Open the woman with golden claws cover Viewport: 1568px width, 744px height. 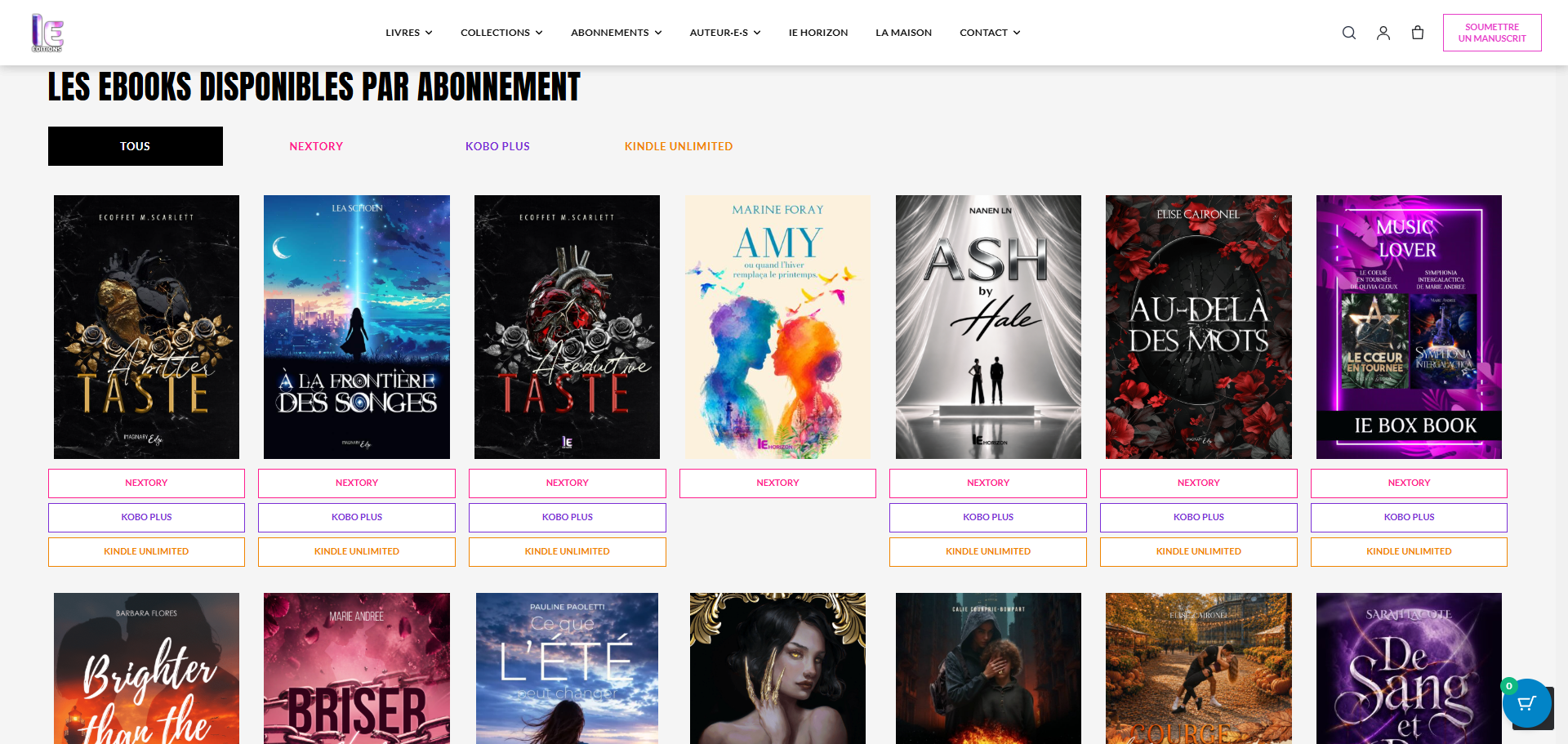(777, 668)
